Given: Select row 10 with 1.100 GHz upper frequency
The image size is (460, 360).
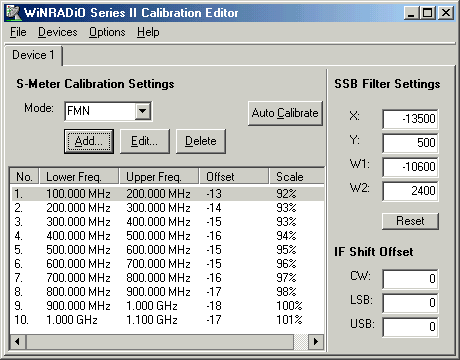Looking at the screenshot, I should 167,320.
